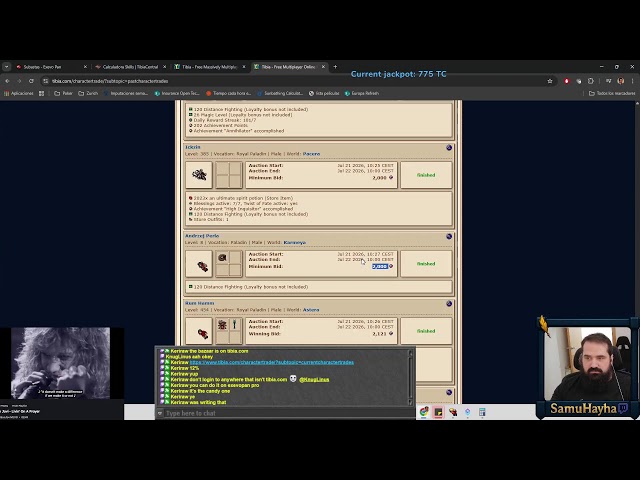The width and height of the screenshot is (640, 480).
Task: Open the Zurich bookmarks folder
Action: (88, 93)
